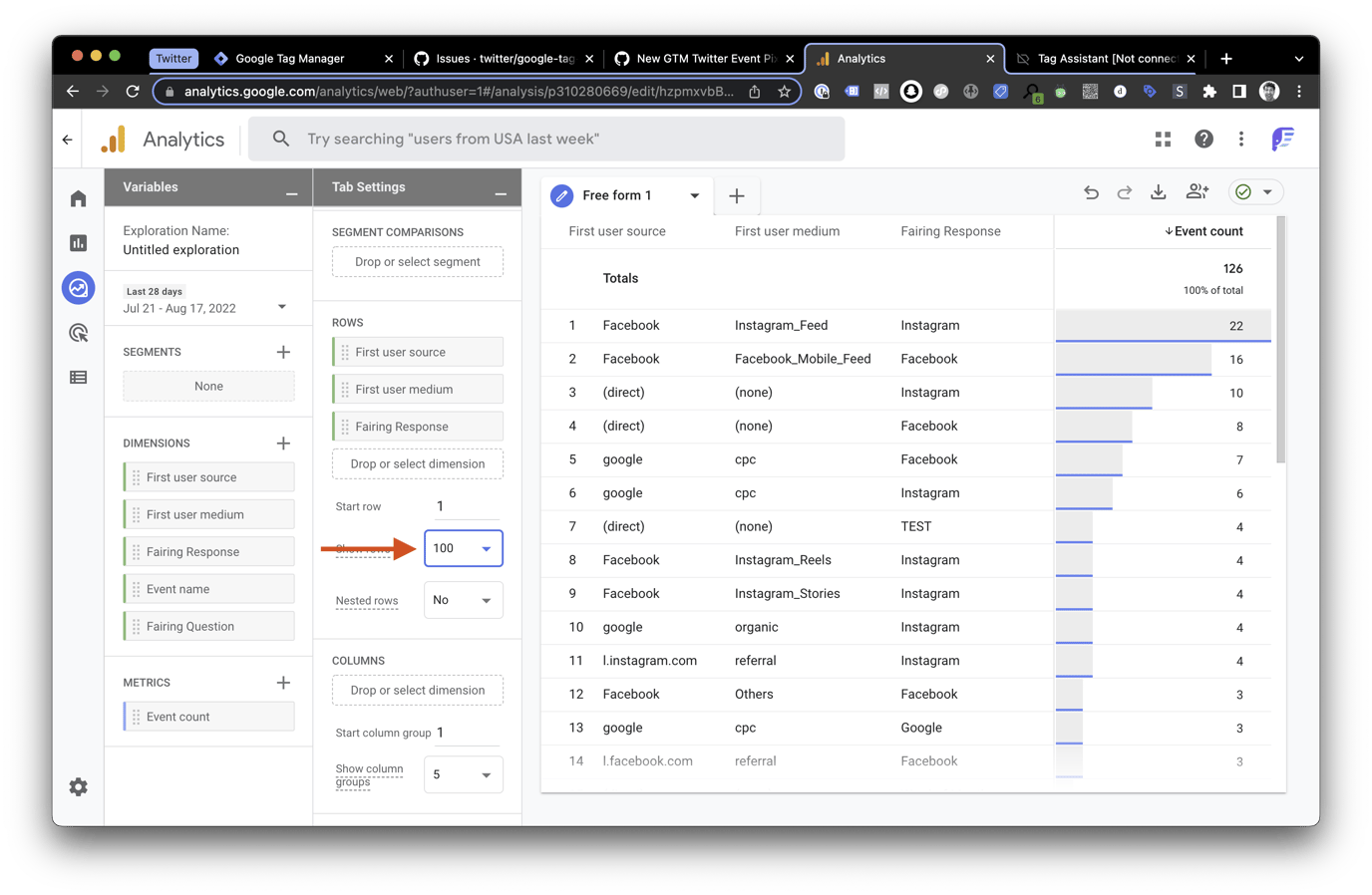
Task: Open the Analytics more options menu
Action: click(x=1241, y=140)
